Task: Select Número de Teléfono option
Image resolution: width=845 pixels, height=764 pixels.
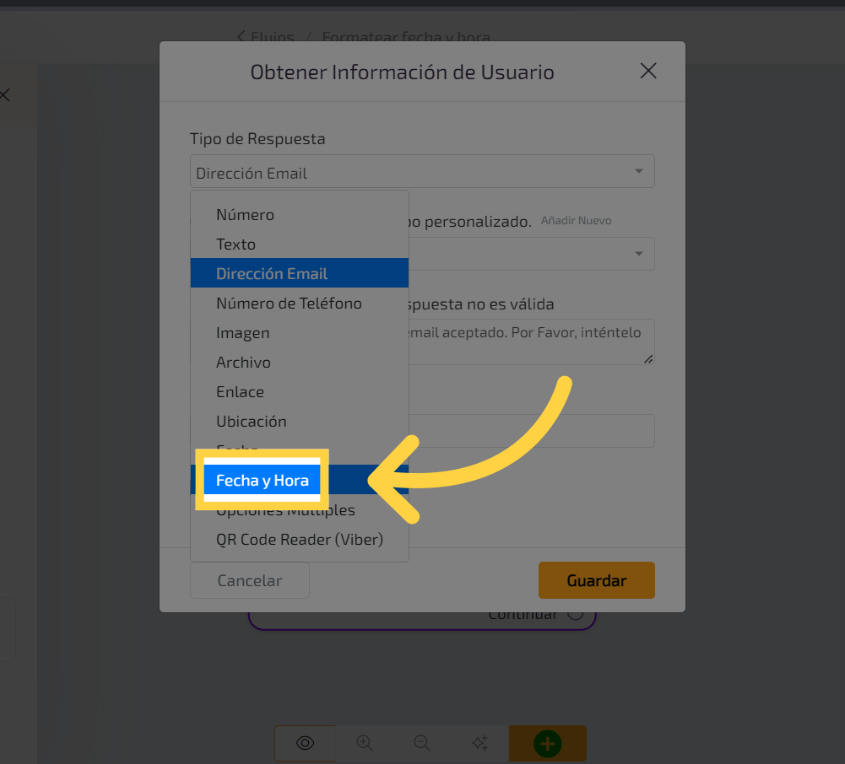Action: pos(289,303)
